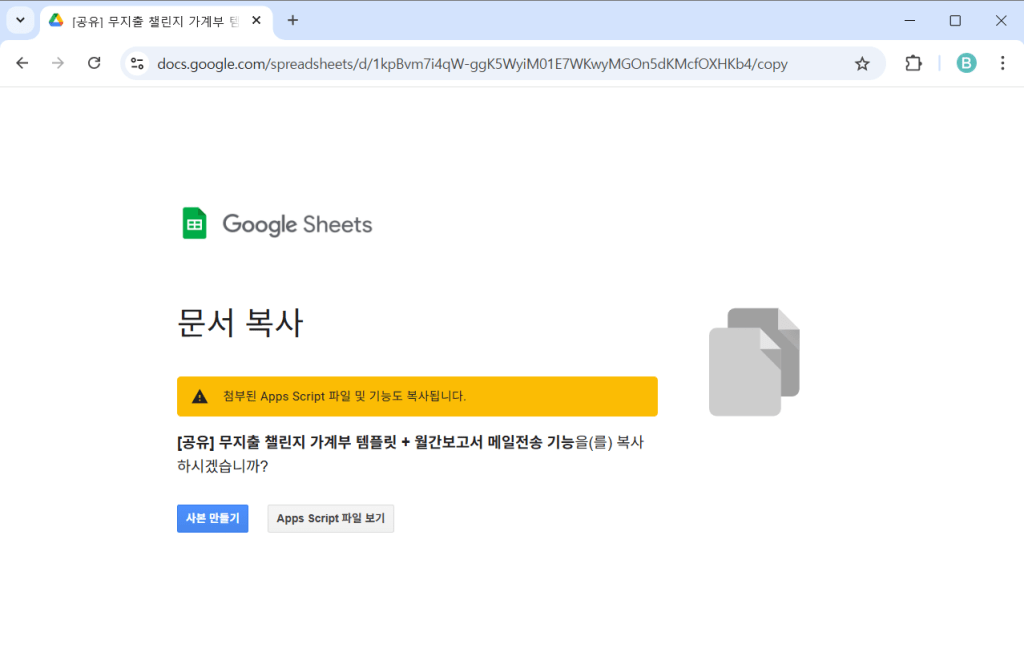This screenshot has width=1024, height=660.
Task: Open a new tab with plus button
Action: pos(292,20)
